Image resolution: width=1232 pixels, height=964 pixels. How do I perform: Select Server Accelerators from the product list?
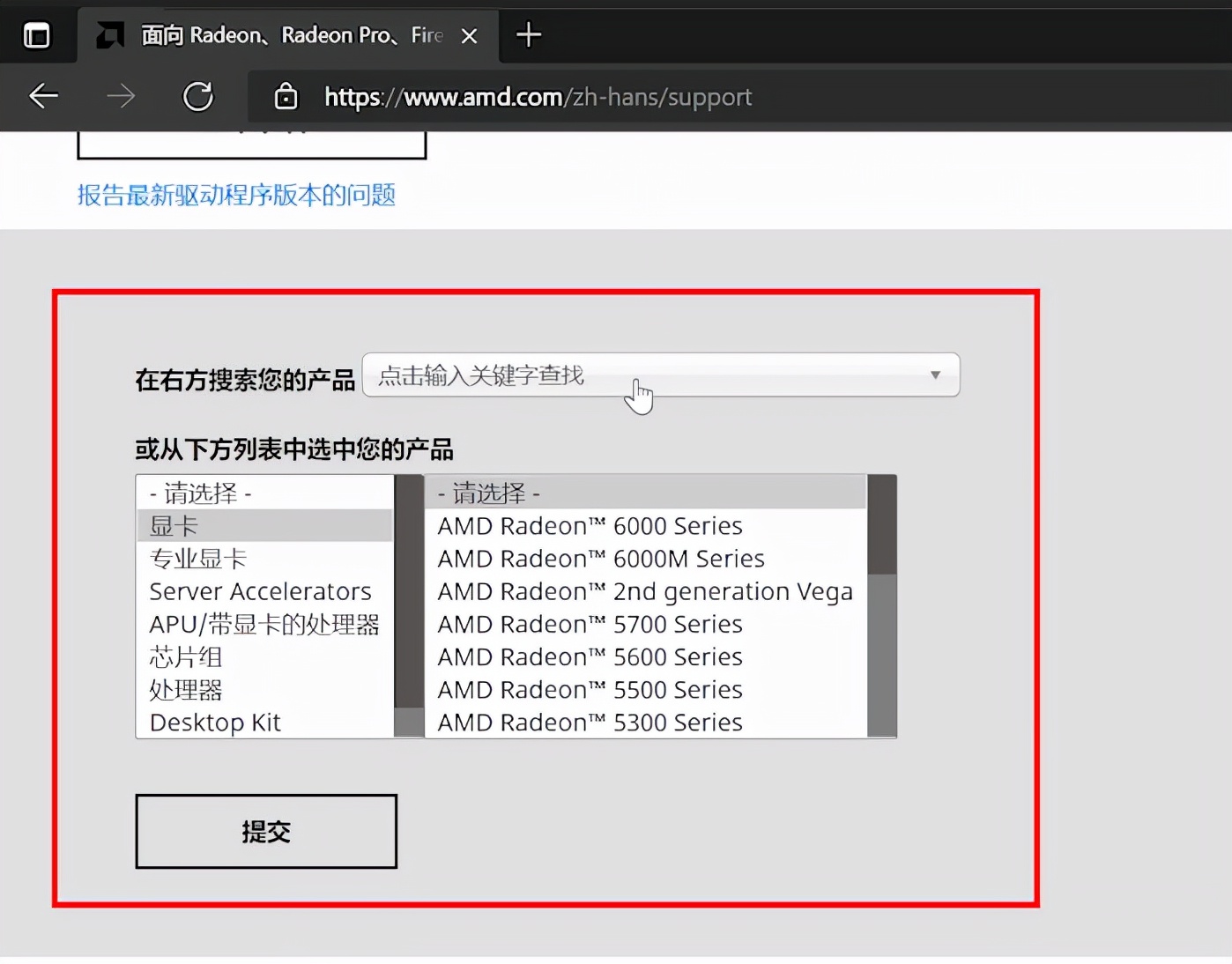coord(259,591)
